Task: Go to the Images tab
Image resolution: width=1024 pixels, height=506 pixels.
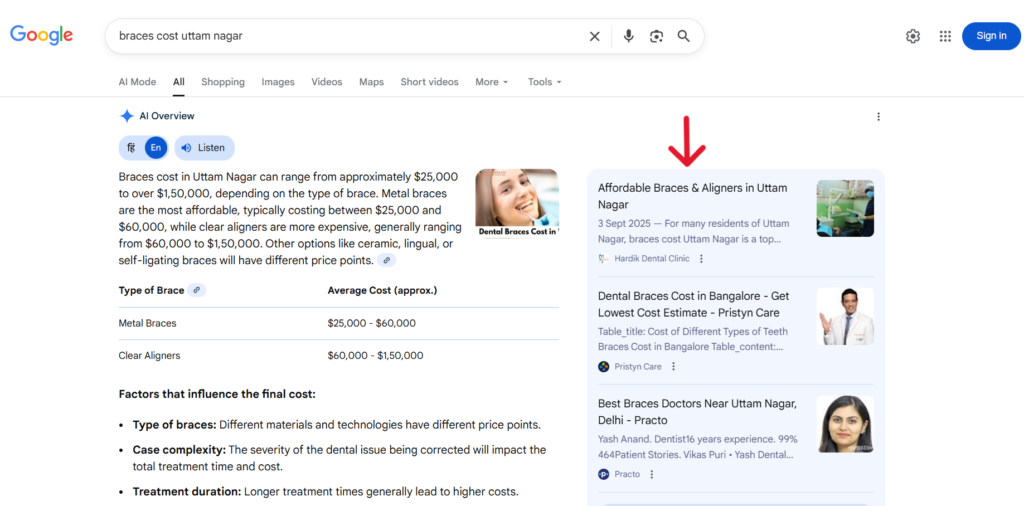Action: point(278,82)
